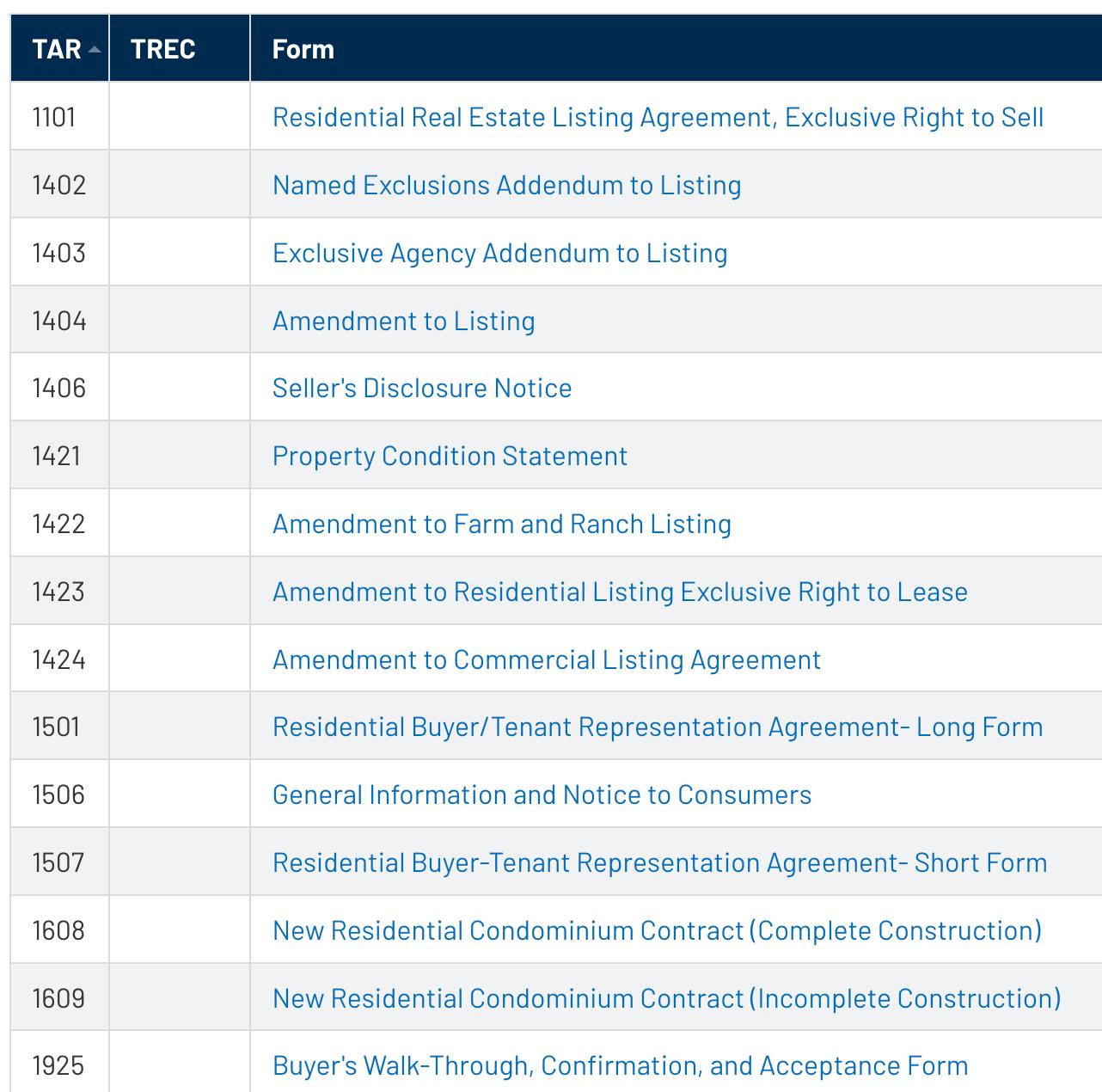Click the TAR column header text
1102x1092 pixels.
pos(57,49)
